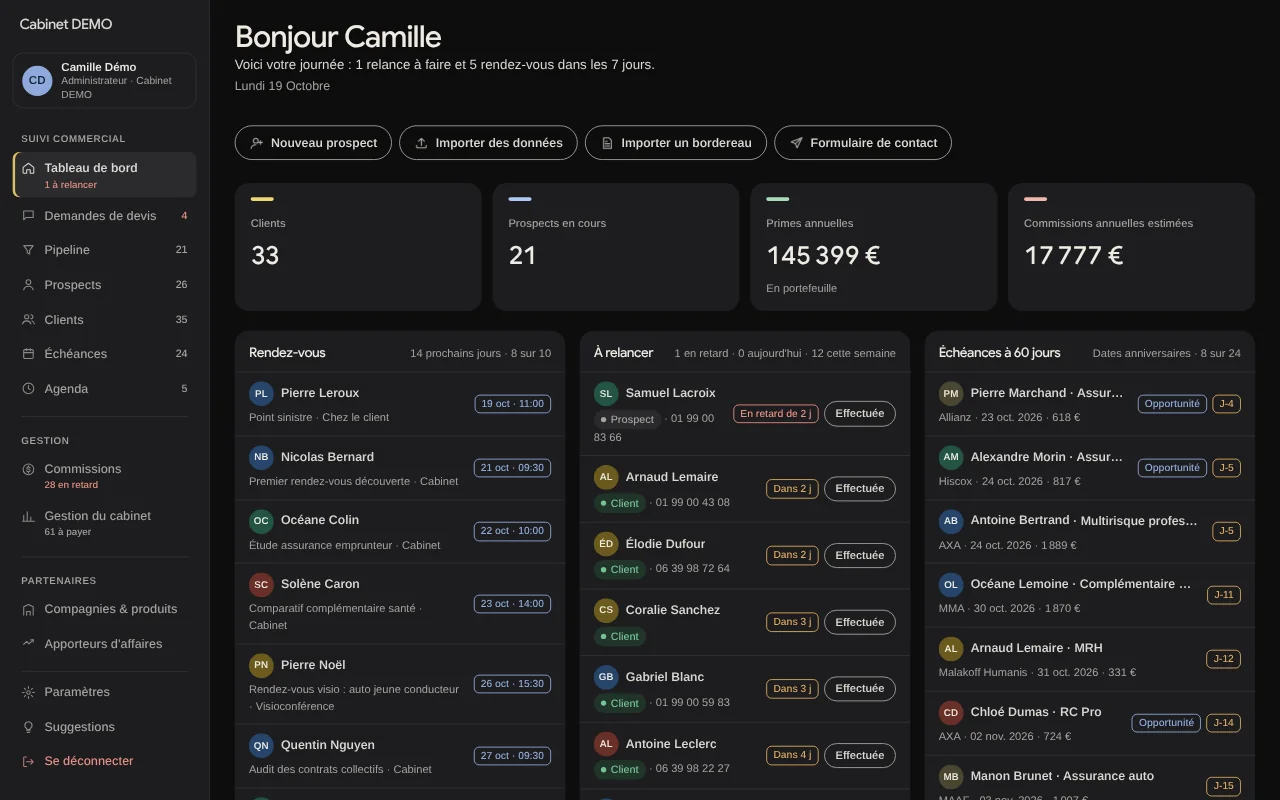This screenshot has width=1280, height=800.
Task: Open Océane Lemoine's Complémentaire échéance
Action: tap(1090, 595)
